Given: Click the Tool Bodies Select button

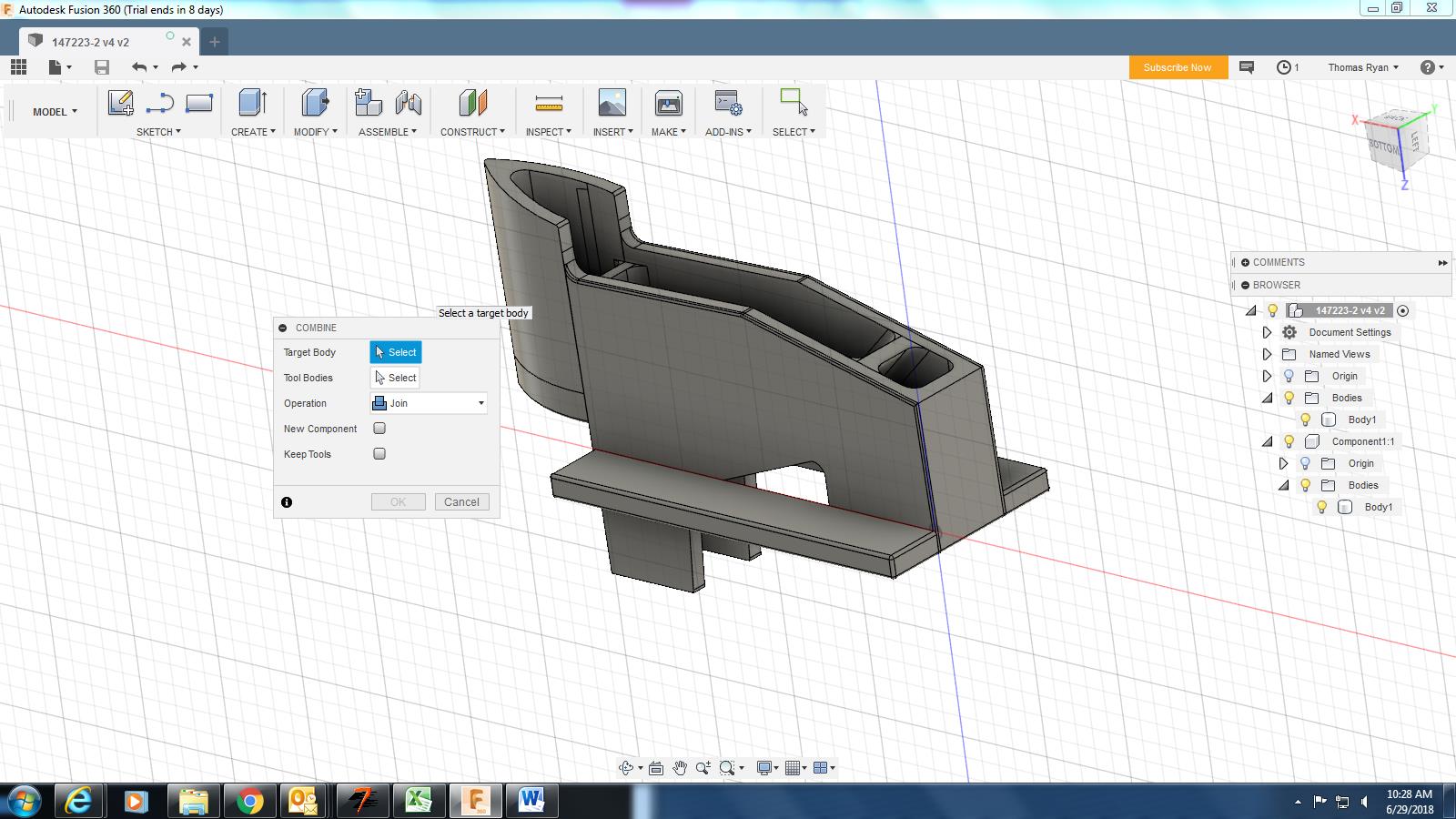Looking at the screenshot, I should [x=396, y=378].
